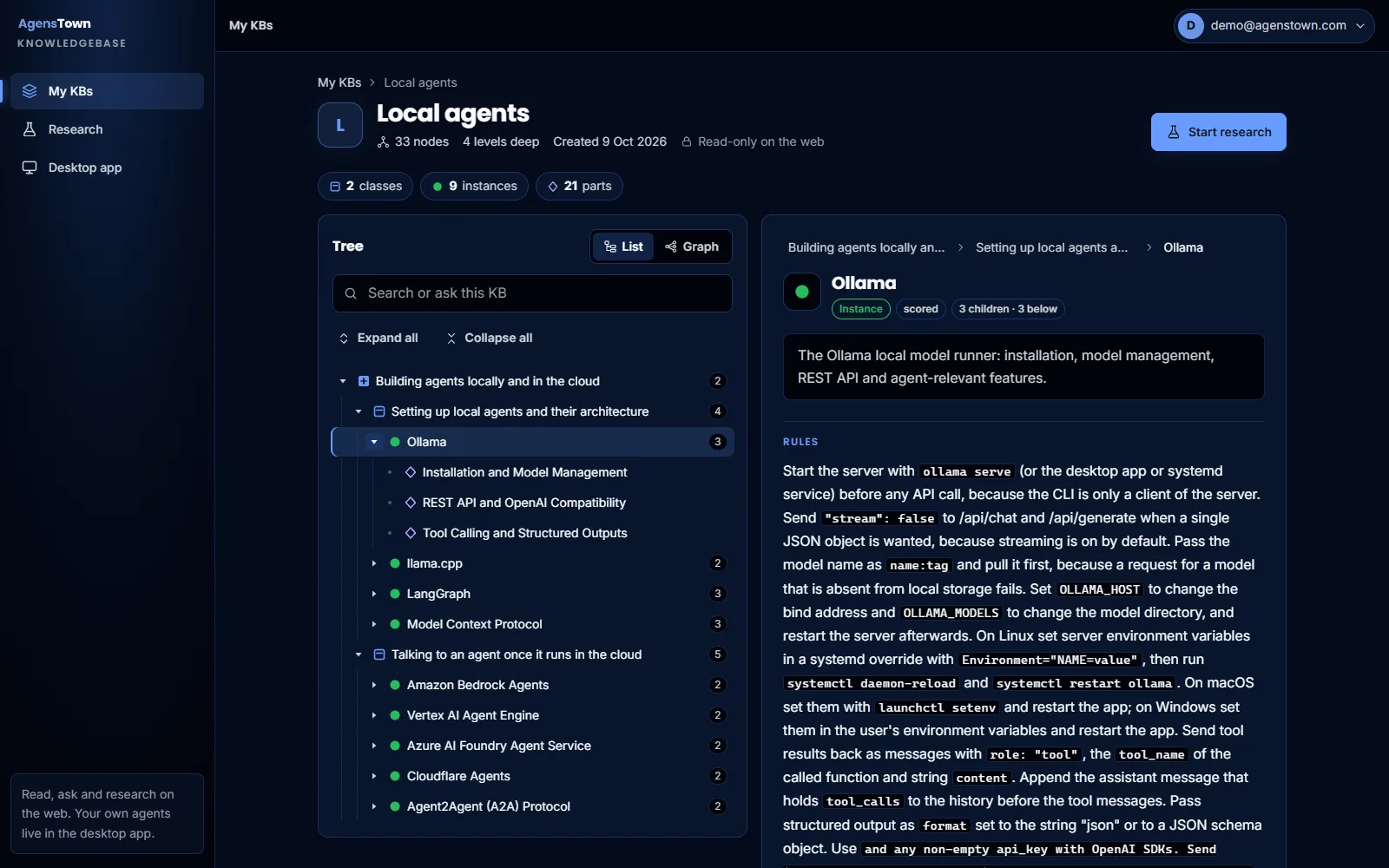Select Amazon Bedrock Agents tree row

[x=532, y=685]
